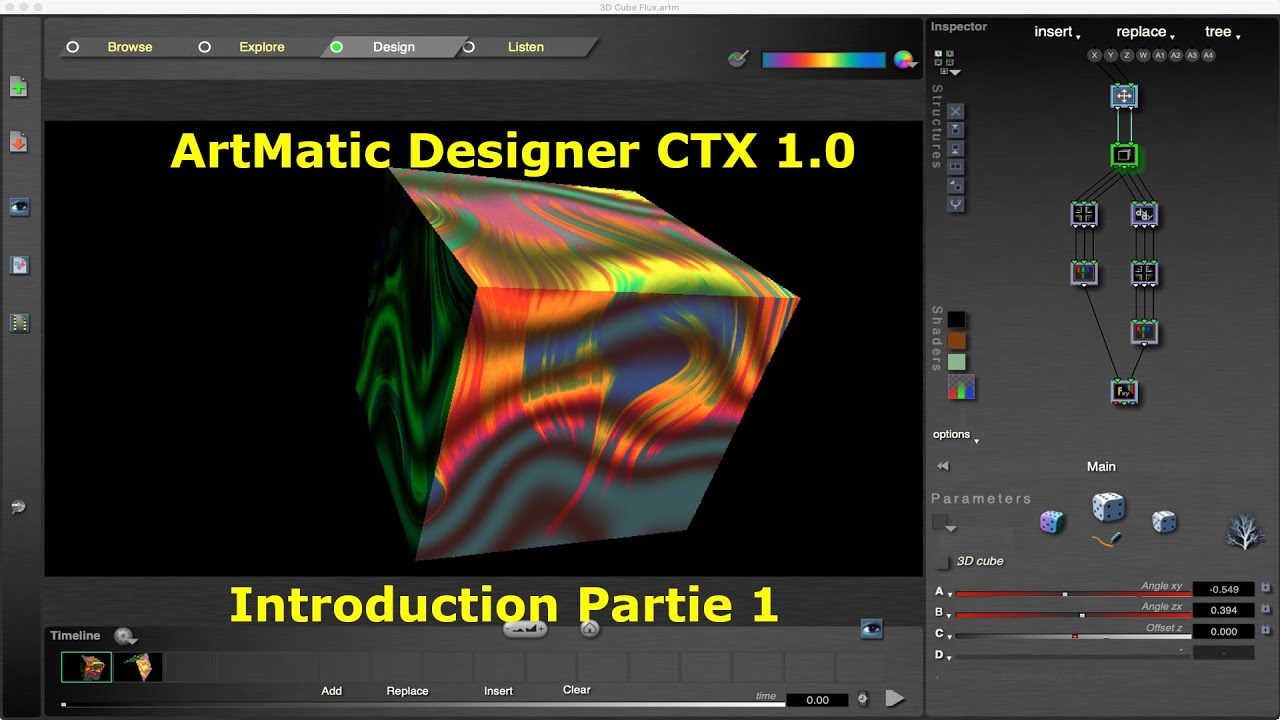
Task: Select the bottom Fxy output node
Action: point(1124,391)
